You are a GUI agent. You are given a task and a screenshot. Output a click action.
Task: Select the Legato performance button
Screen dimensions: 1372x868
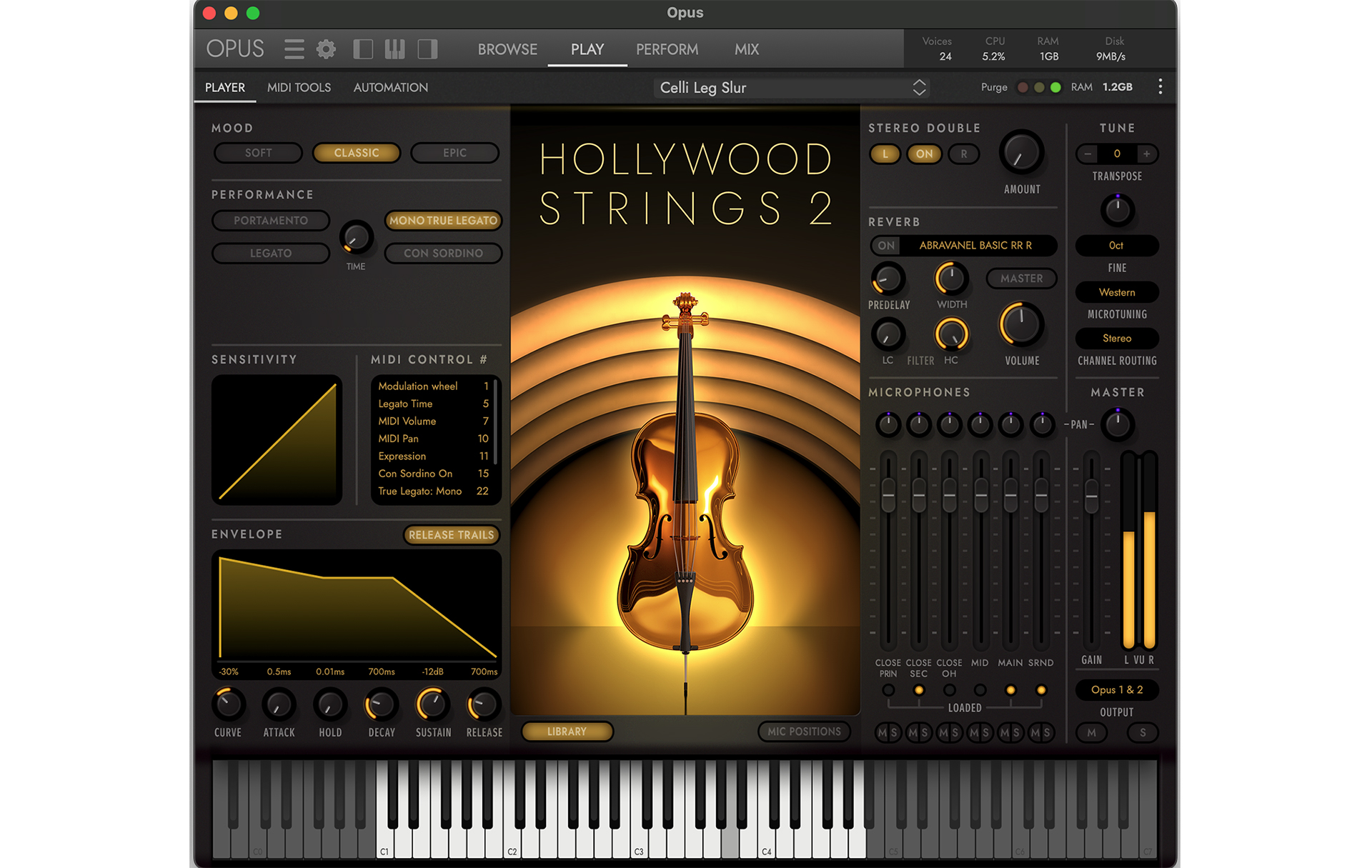[x=271, y=254]
